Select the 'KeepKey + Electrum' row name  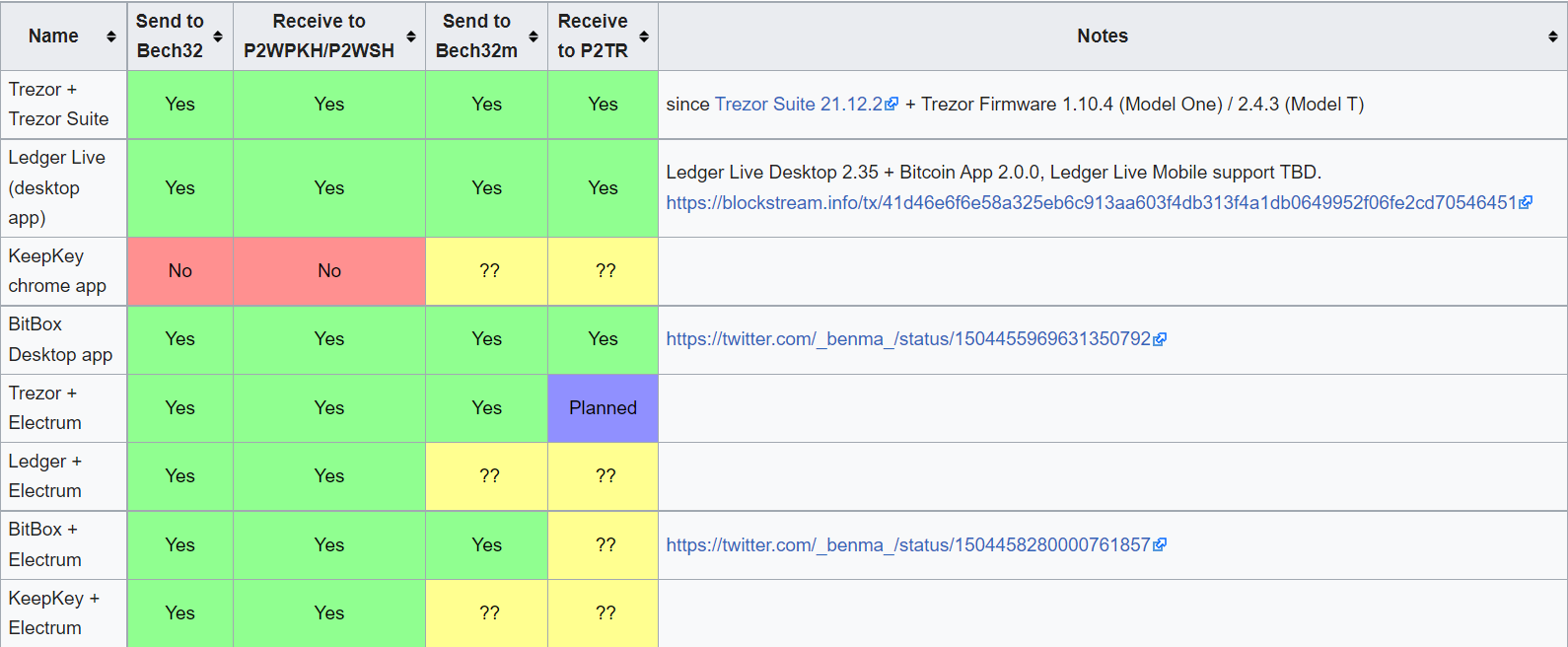coord(54,612)
